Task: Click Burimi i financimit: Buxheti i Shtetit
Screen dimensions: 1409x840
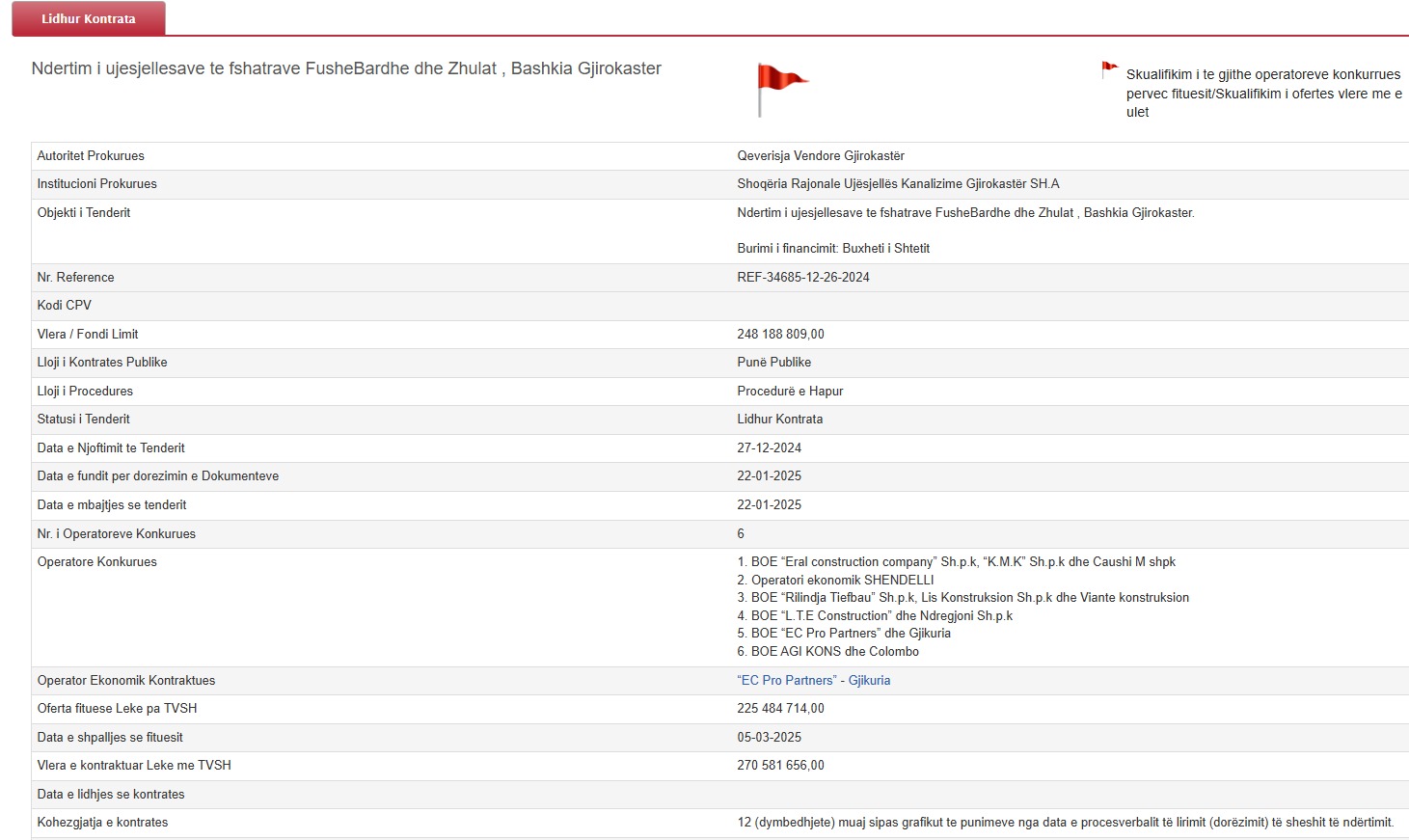Action: pos(833,248)
